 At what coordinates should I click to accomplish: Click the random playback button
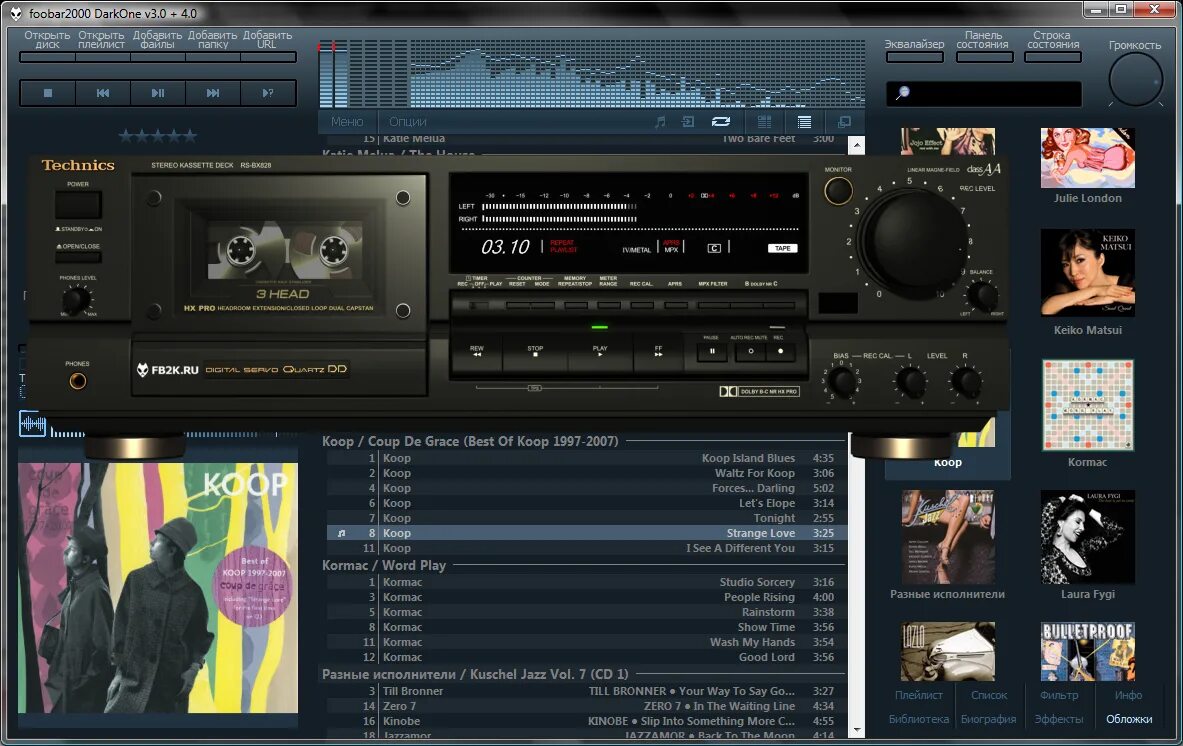268,93
